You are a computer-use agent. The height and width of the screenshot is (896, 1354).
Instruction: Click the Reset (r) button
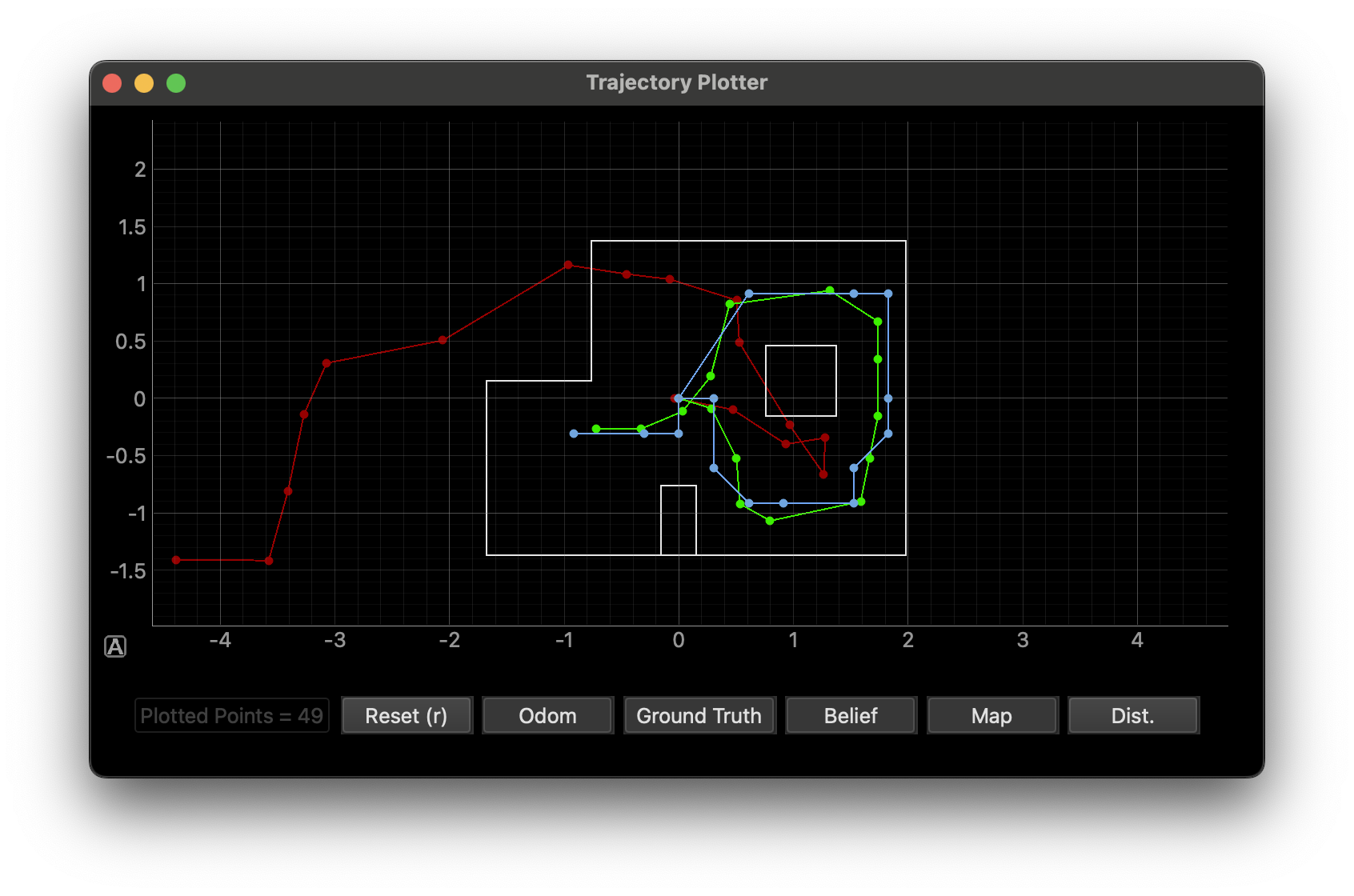tap(407, 715)
